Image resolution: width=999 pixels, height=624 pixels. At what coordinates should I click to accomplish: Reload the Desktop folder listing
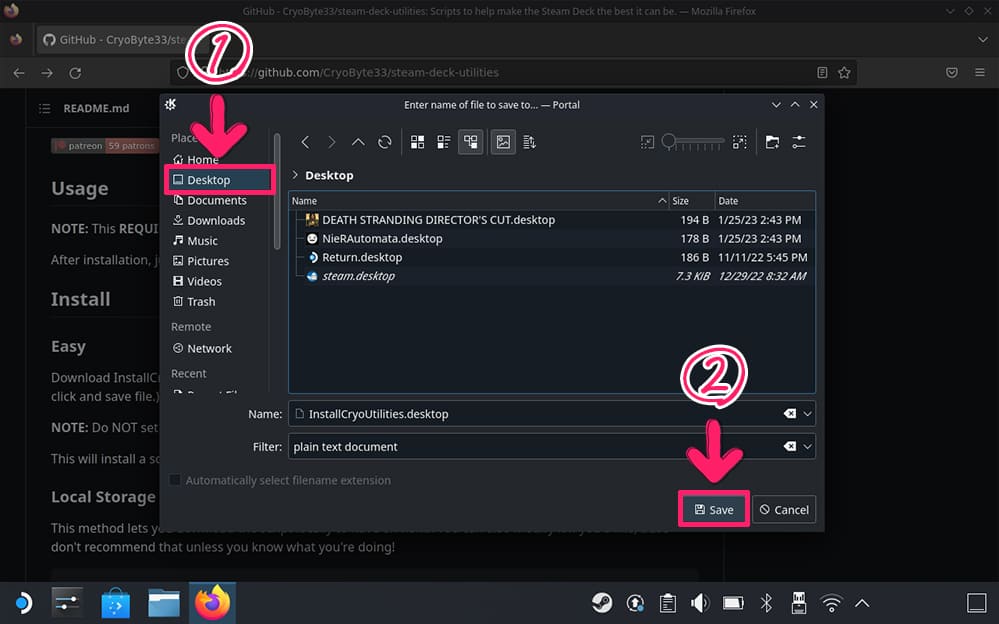click(385, 142)
